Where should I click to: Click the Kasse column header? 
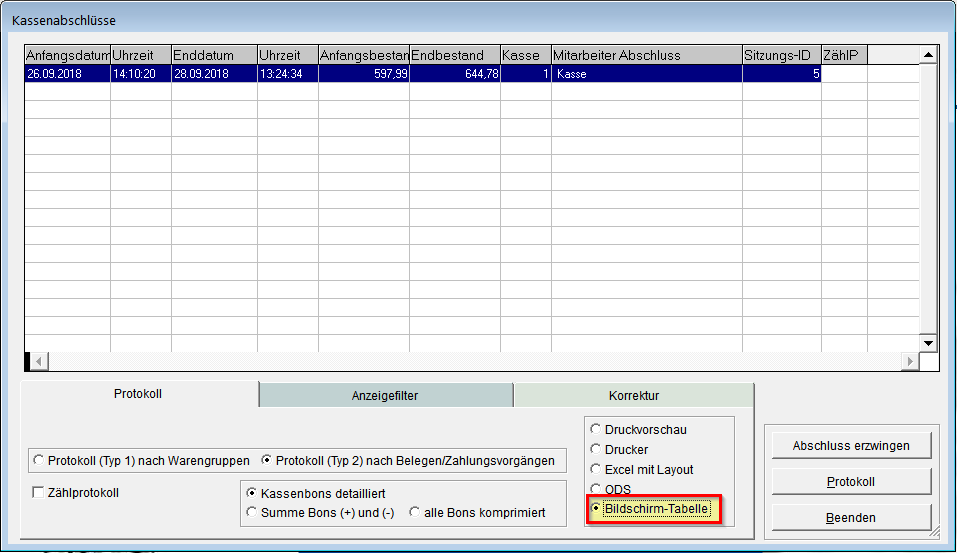tap(526, 55)
